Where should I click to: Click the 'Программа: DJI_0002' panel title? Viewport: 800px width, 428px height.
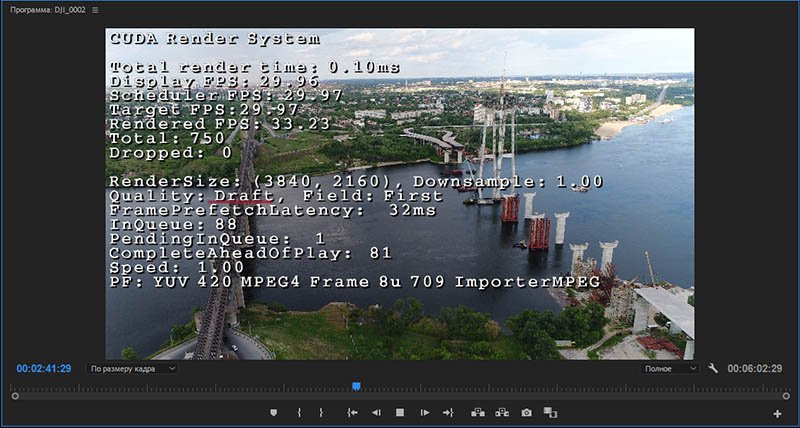point(48,10)
